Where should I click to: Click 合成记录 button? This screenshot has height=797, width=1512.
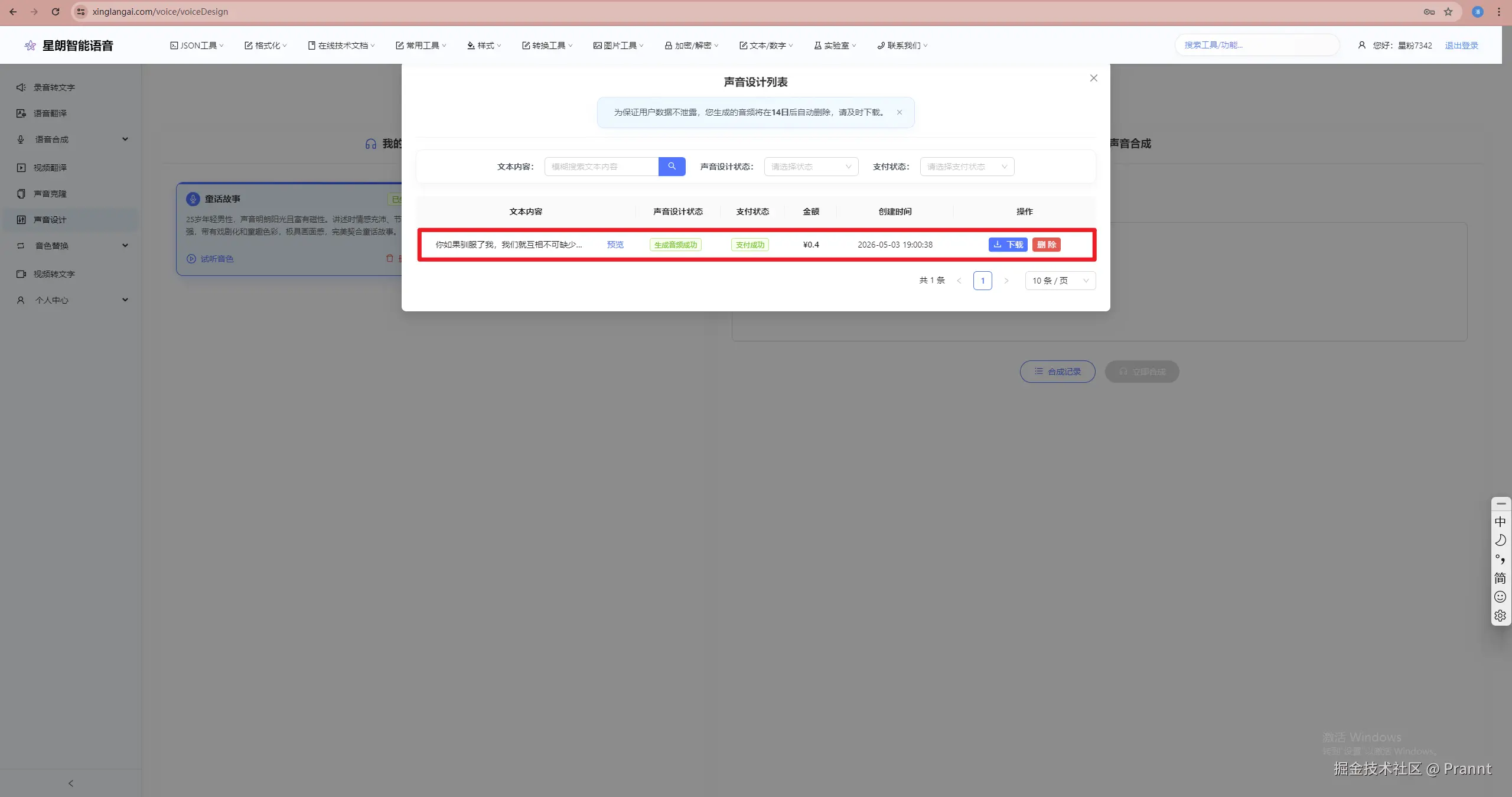tap(1057, 372)
